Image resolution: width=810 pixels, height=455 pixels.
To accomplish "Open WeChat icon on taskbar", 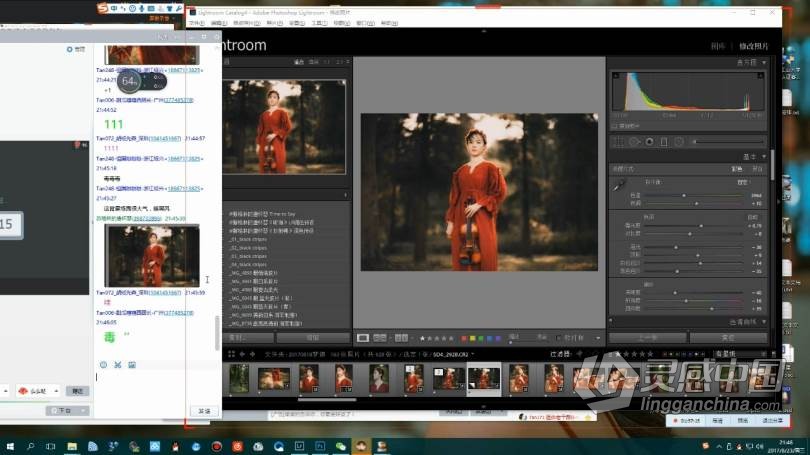I will click(x=340, y=446).
